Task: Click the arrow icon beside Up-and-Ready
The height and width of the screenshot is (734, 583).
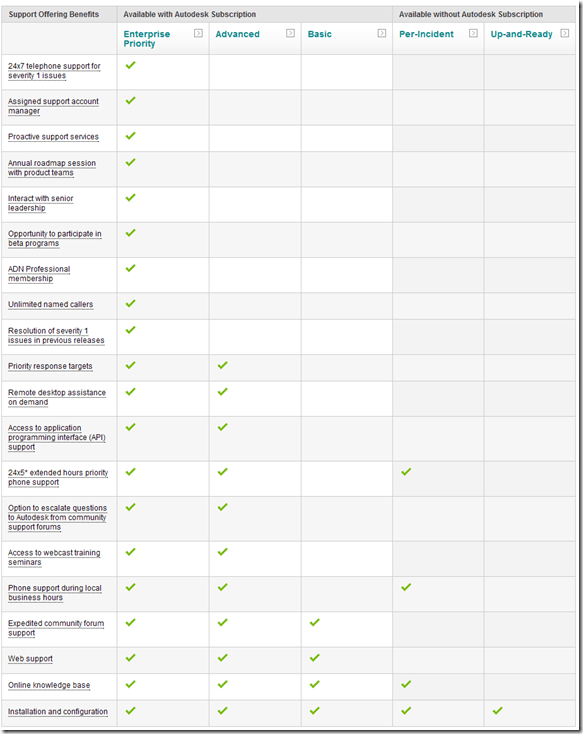Action: coord(565,33)
